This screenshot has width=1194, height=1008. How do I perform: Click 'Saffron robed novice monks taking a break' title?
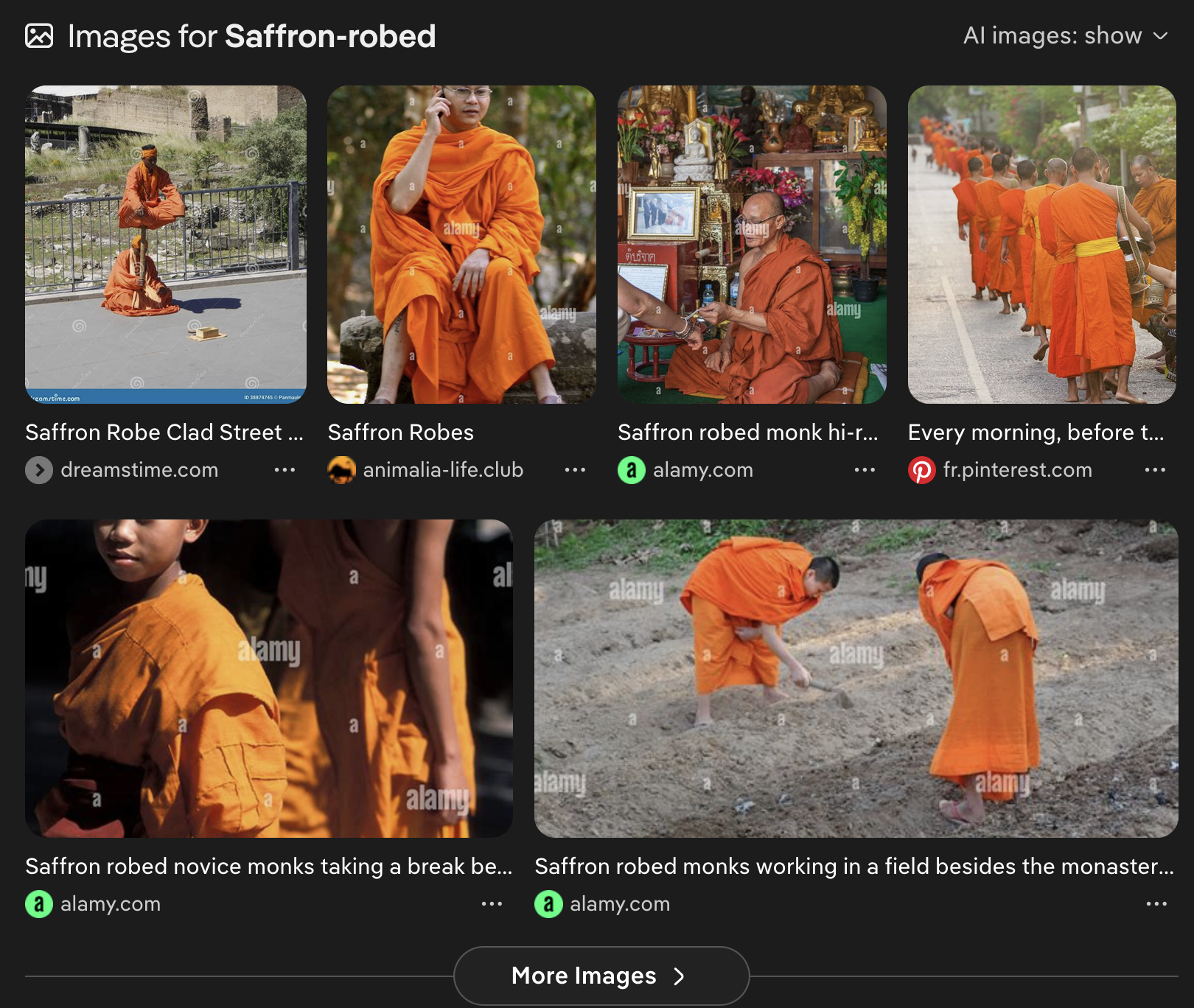click(269, 867)
